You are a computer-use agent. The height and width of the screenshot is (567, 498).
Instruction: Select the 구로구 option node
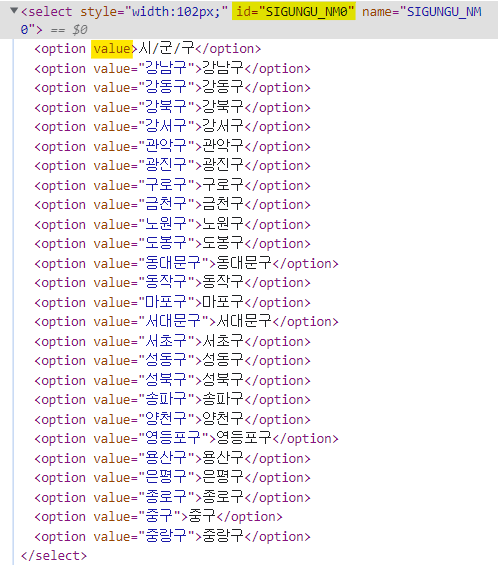click(x=172, y=186)
